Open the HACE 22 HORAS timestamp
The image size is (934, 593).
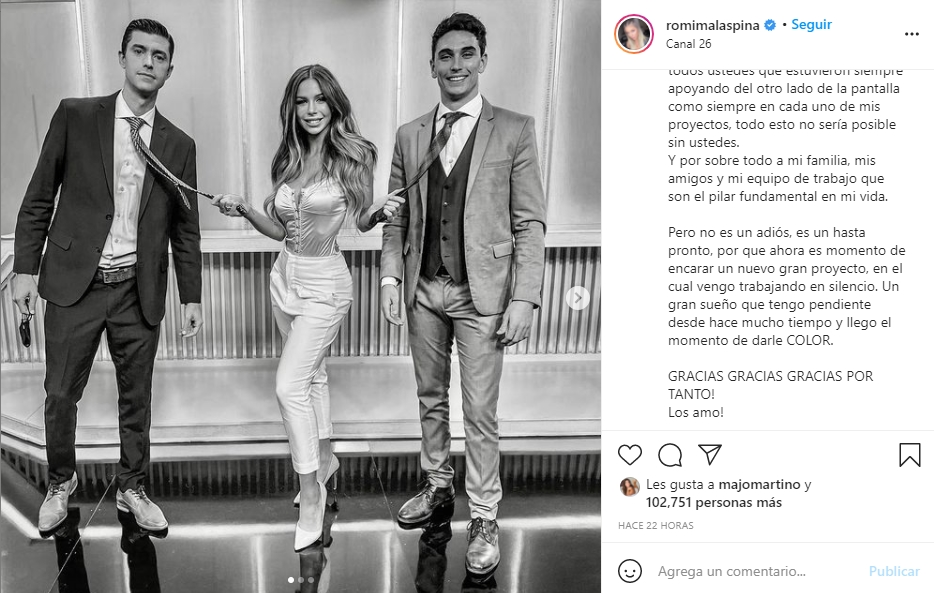[x=656, y=525]
